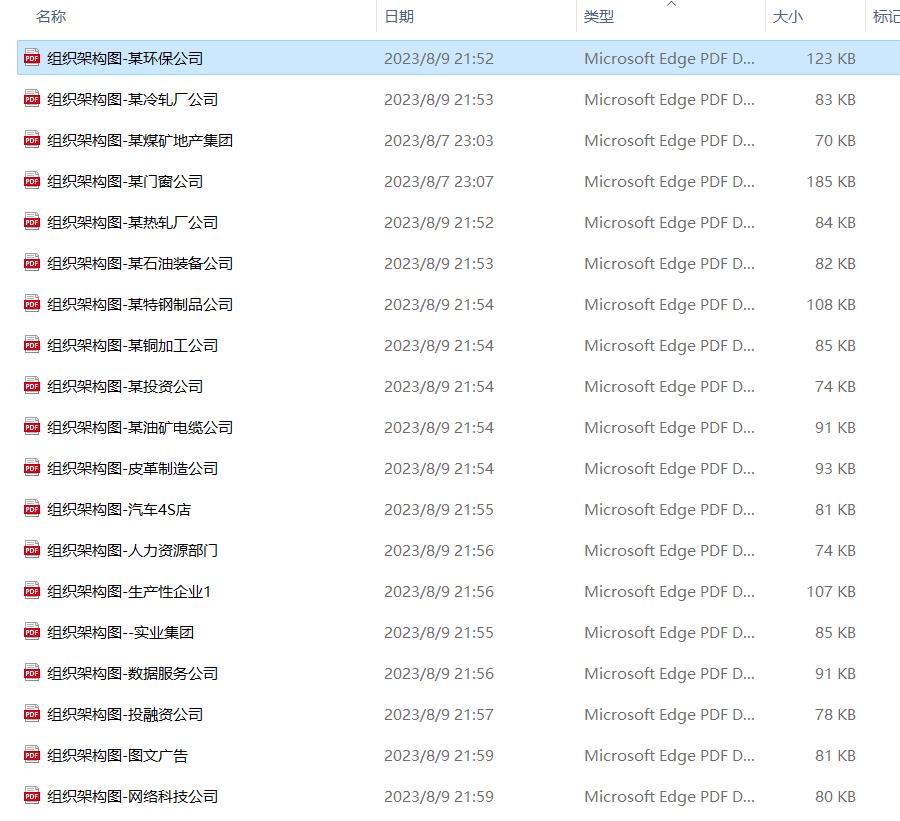900x821 pixels.
Task: Click the PDF icon of 组织架构图-某热轧厂公司
Action: tap(32, 222)
